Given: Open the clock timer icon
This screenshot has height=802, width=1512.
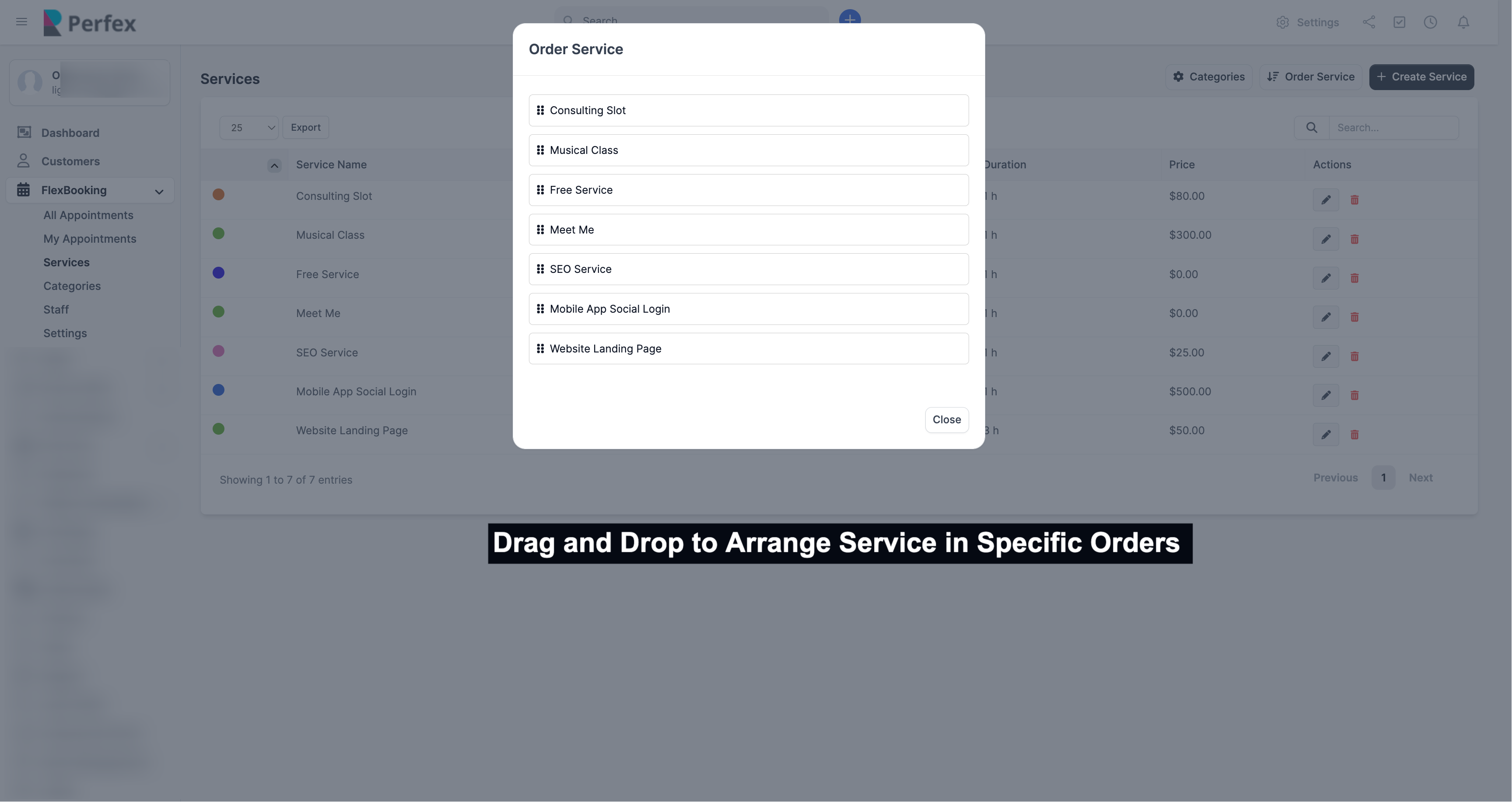Looking at the screenshot, I should (1431, 22).
